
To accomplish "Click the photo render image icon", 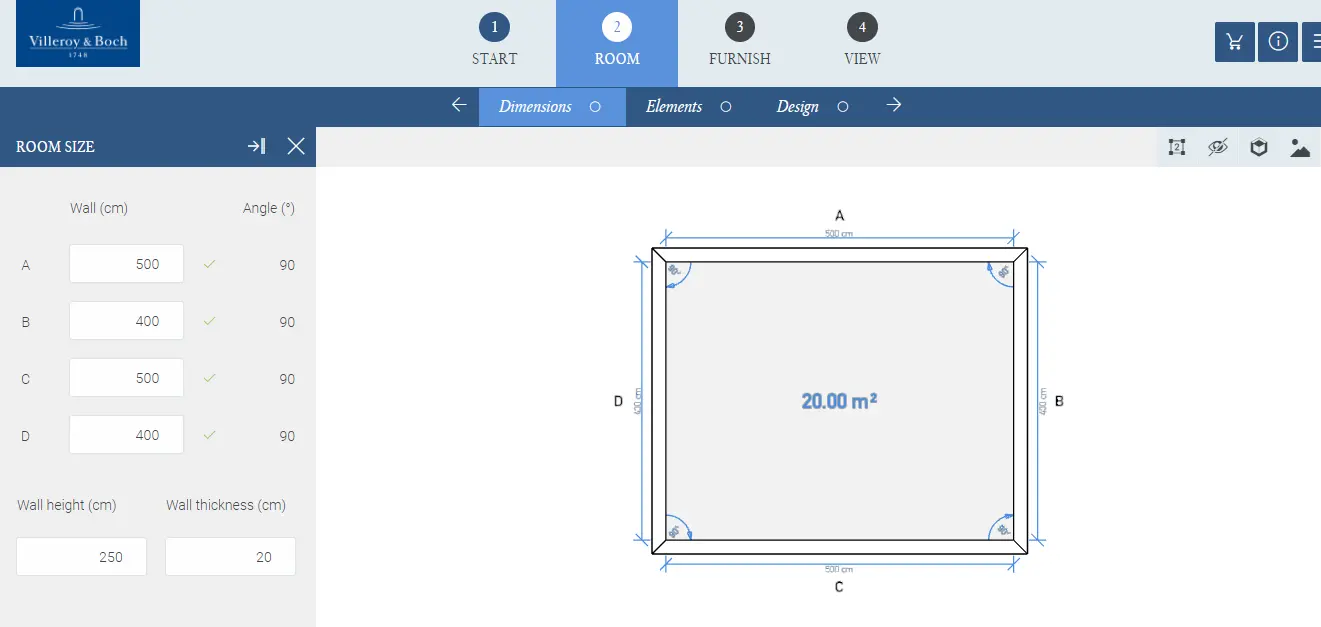I will [x=1299, y=148].
